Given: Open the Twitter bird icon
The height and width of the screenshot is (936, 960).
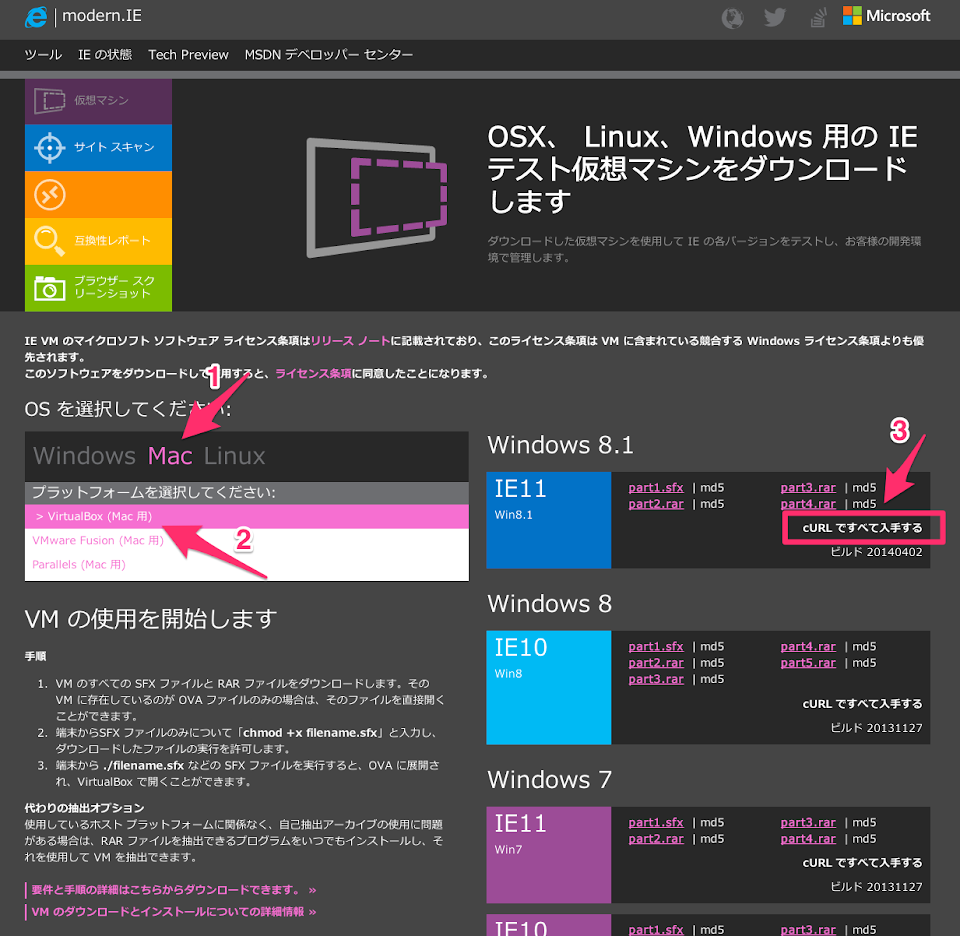Looking at the screenshot, I should [774, 17].
